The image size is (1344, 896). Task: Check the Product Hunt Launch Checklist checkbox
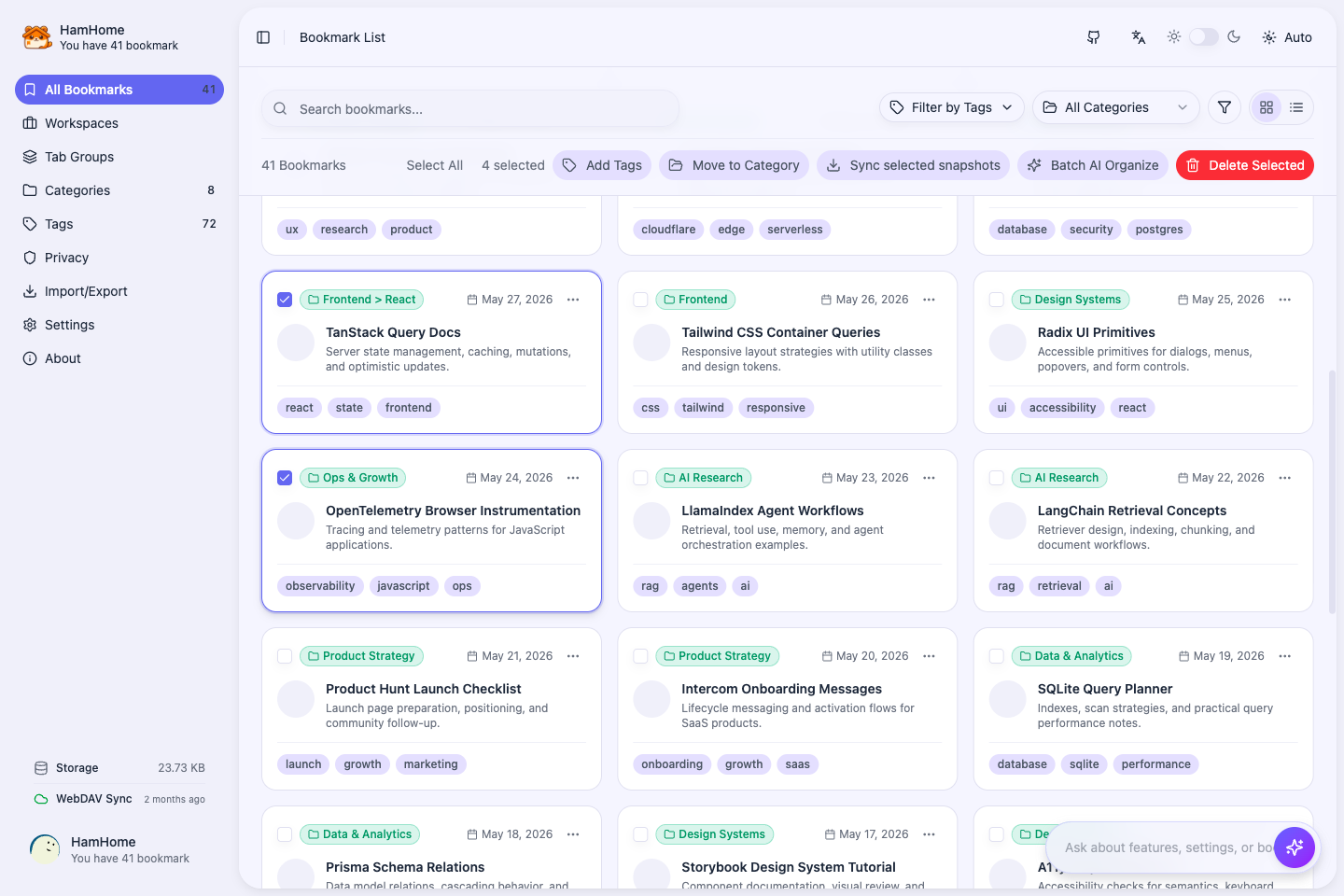(x=285, y=656)
